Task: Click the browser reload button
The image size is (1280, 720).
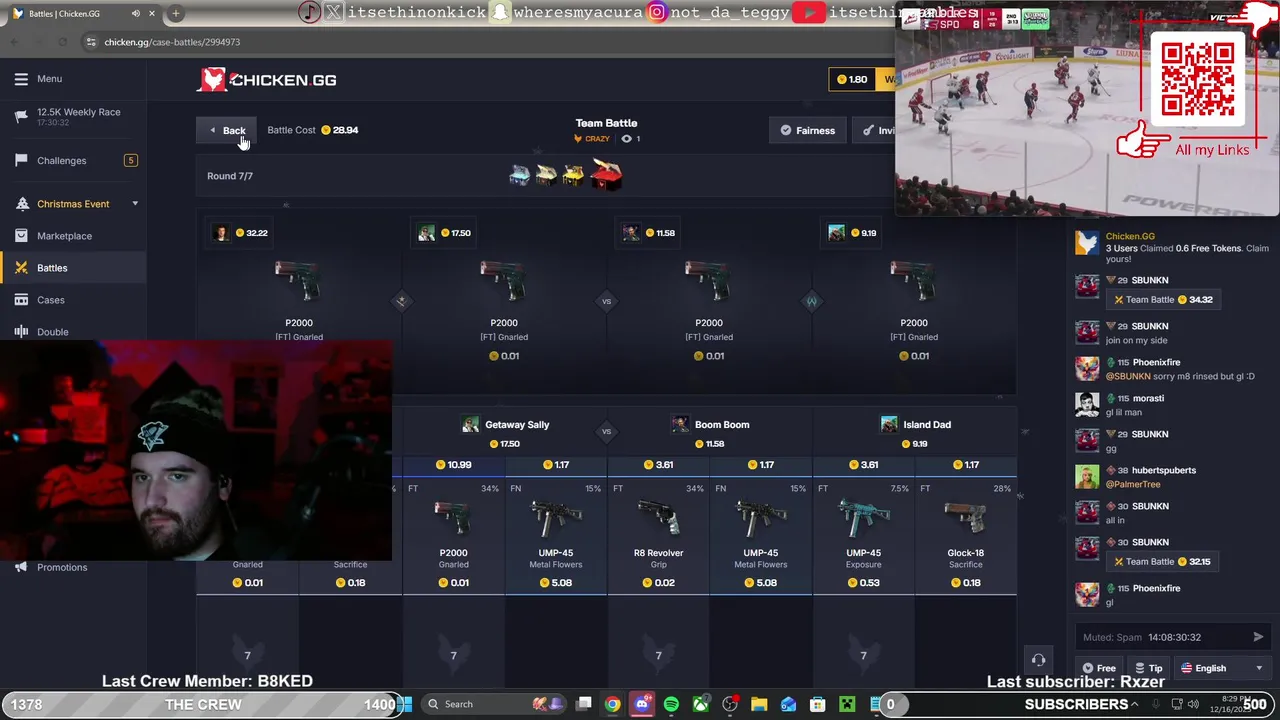Action: point(62,42)
